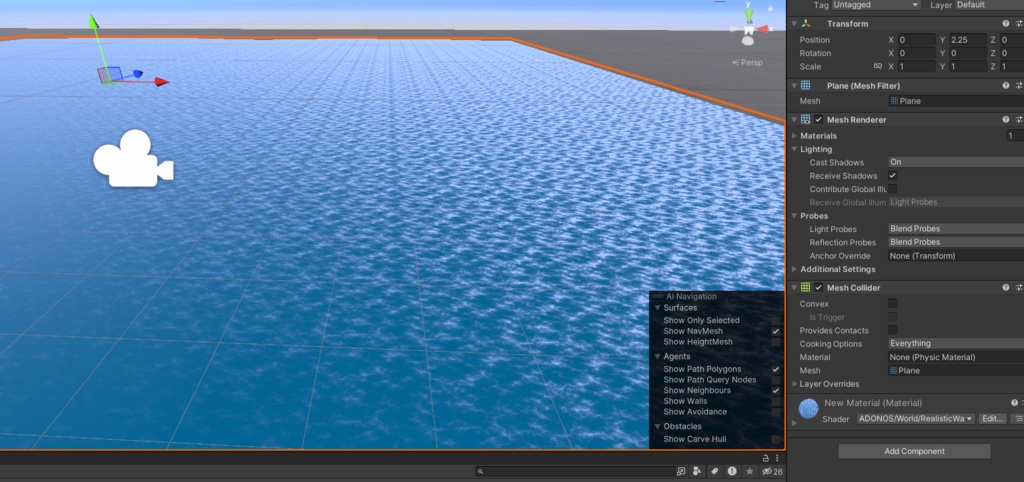Open the Shader dropdown for New Material

(916, 419)
